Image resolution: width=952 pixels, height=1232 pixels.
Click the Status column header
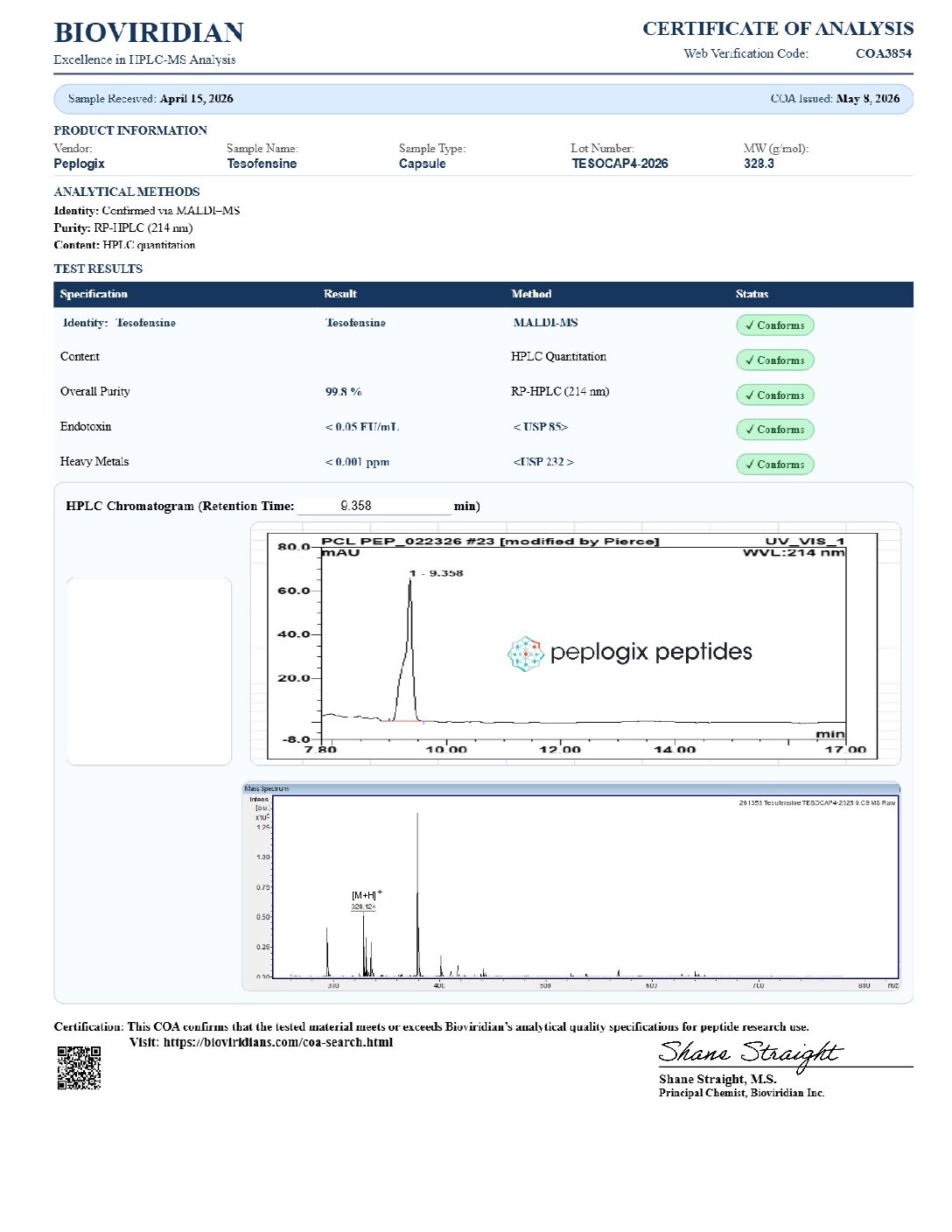click(x=752, y=294)
